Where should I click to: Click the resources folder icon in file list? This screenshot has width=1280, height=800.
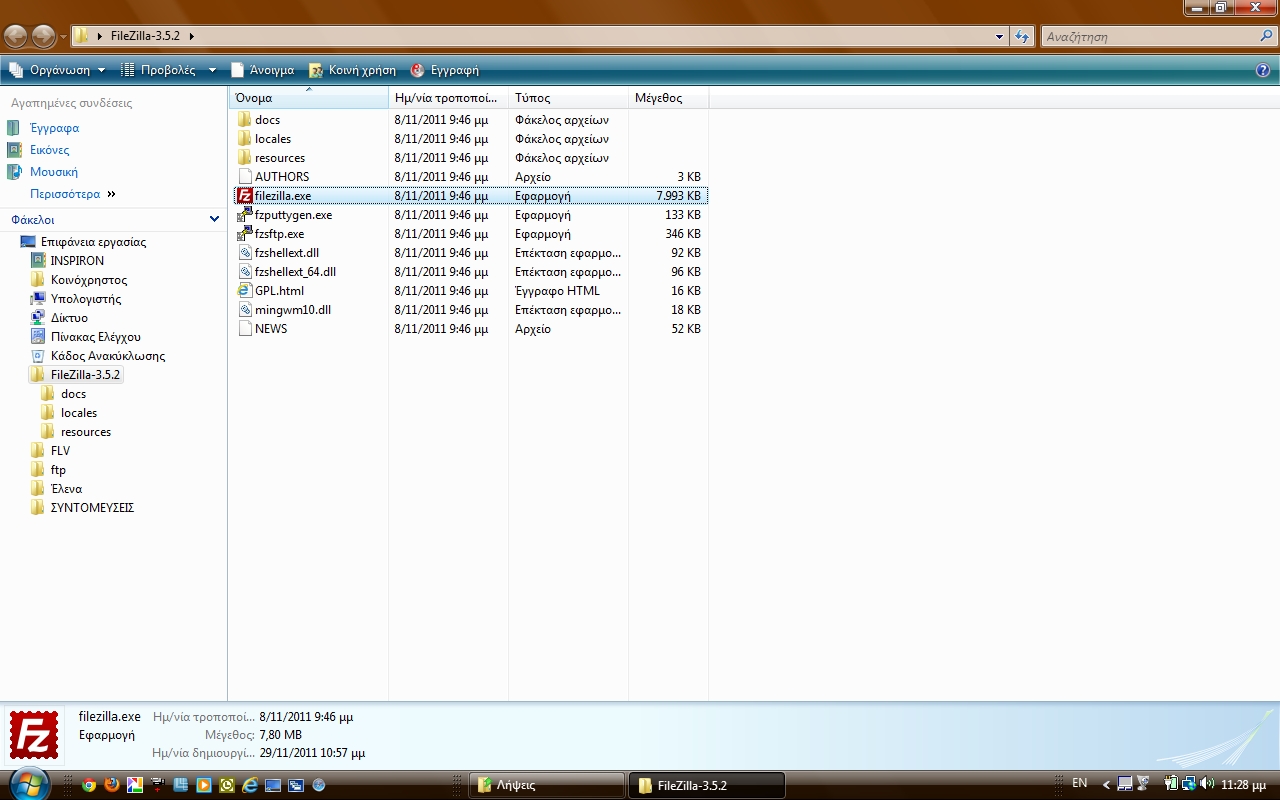click(245, 158)
